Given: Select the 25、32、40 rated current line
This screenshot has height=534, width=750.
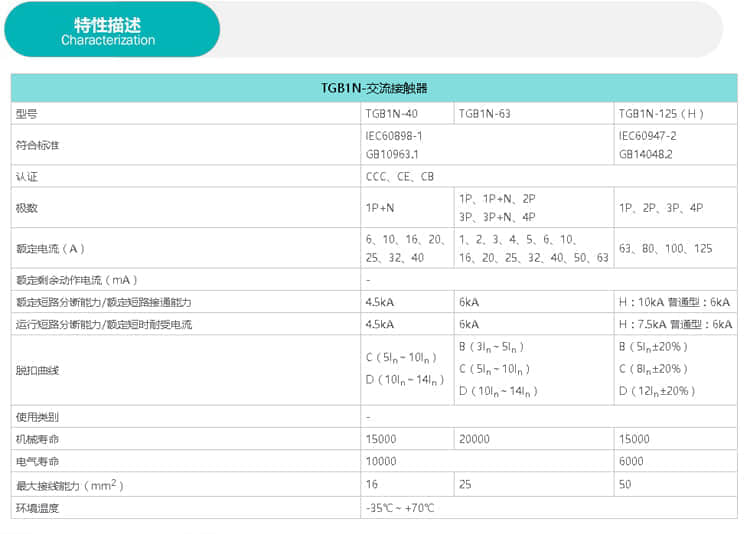Looking at the screenshot, I should coord(395,258).
